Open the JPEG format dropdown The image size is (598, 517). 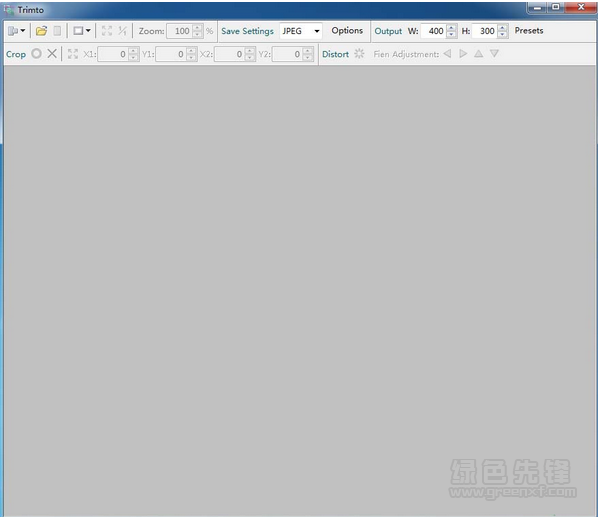301,31
